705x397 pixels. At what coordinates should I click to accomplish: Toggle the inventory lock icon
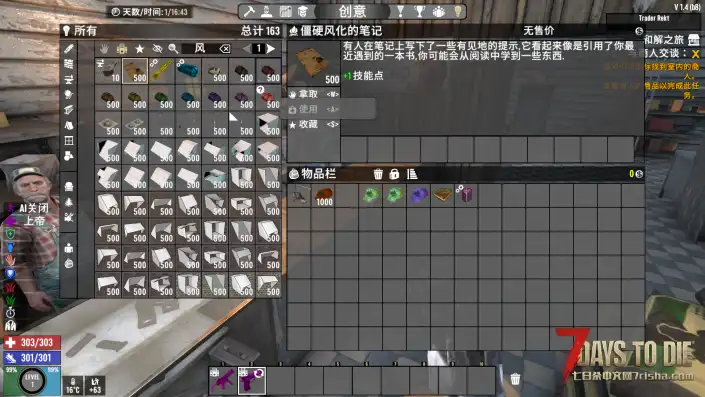[394, 174]
